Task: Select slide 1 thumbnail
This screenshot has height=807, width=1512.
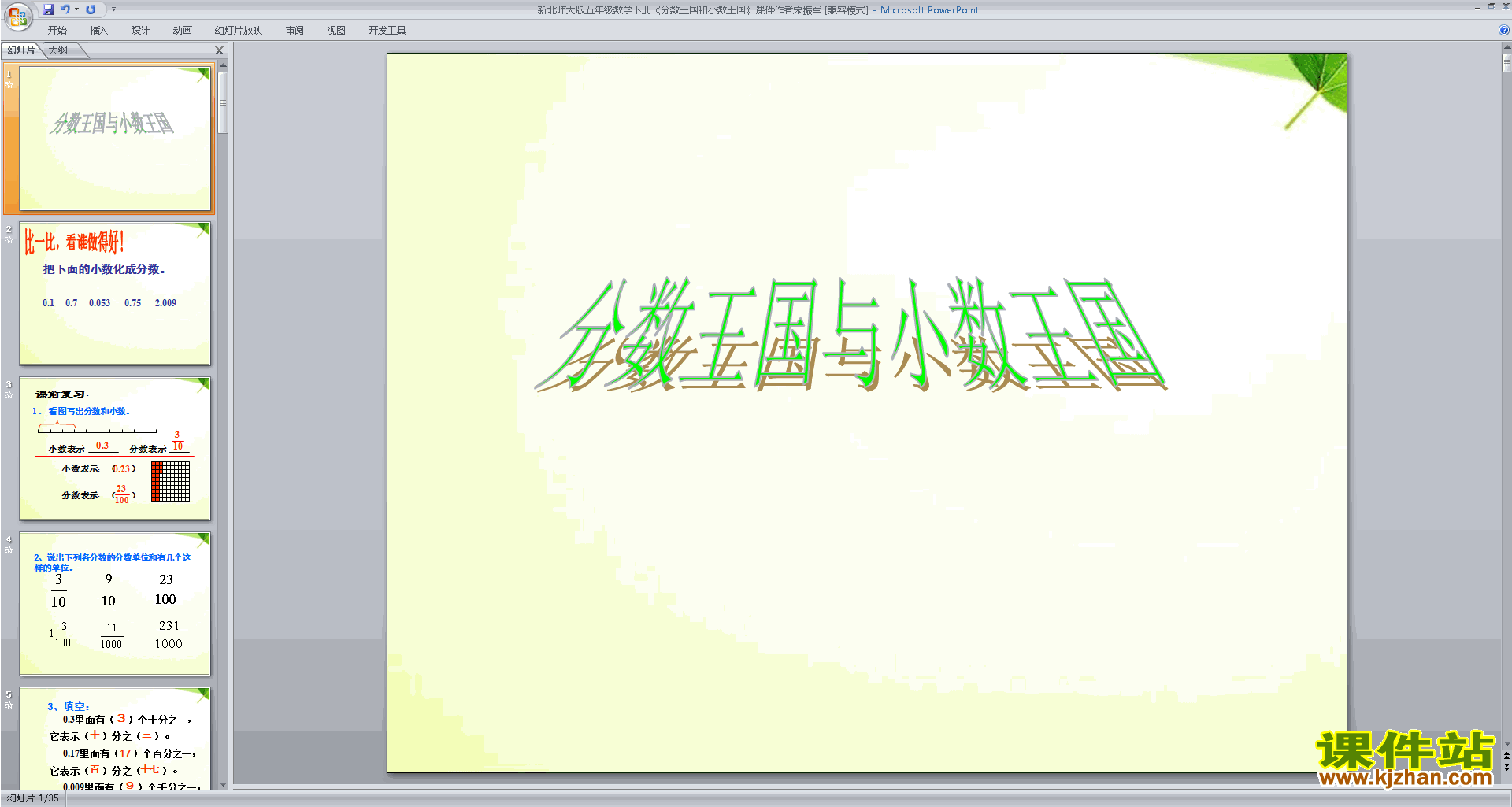Action: tap(115, 138)
